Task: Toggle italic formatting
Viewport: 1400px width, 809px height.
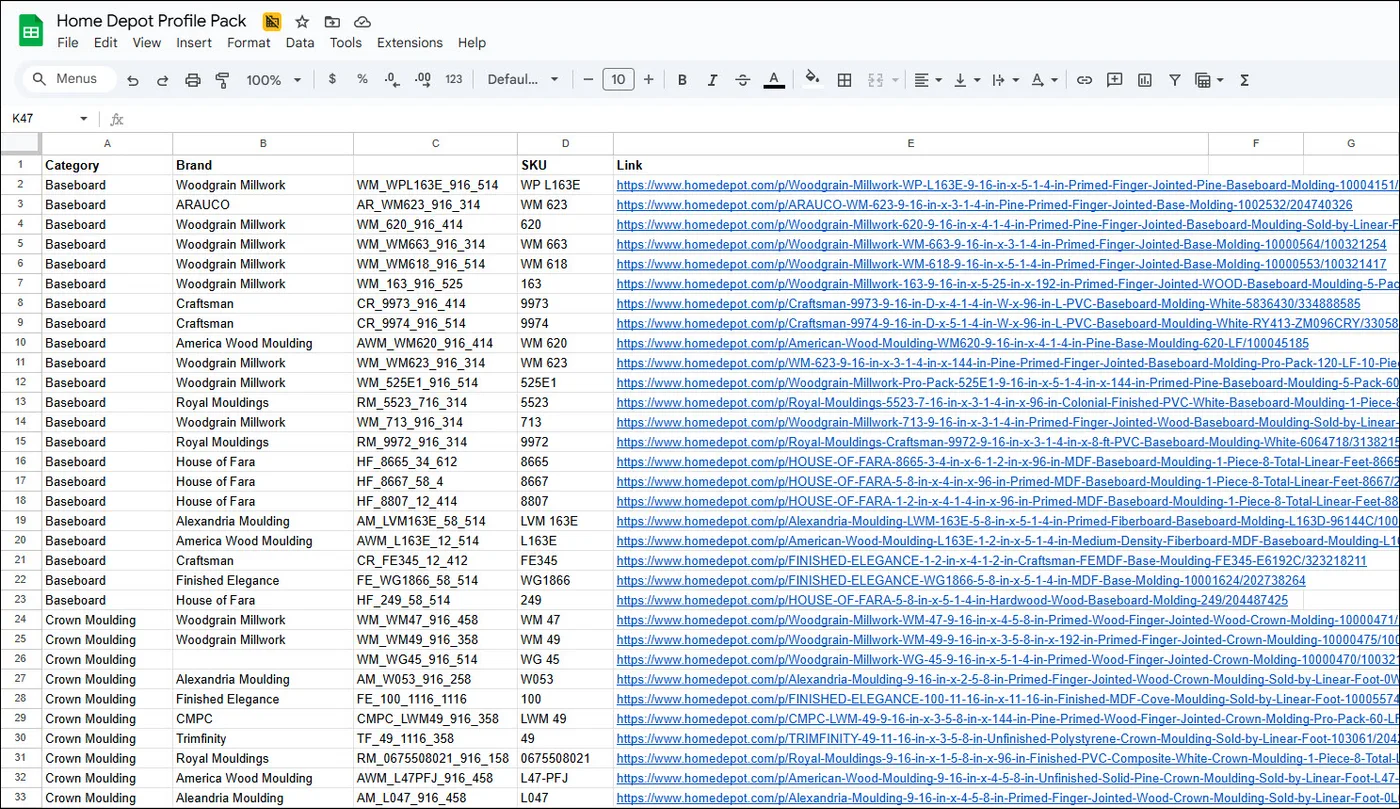Action: [712, 79]
